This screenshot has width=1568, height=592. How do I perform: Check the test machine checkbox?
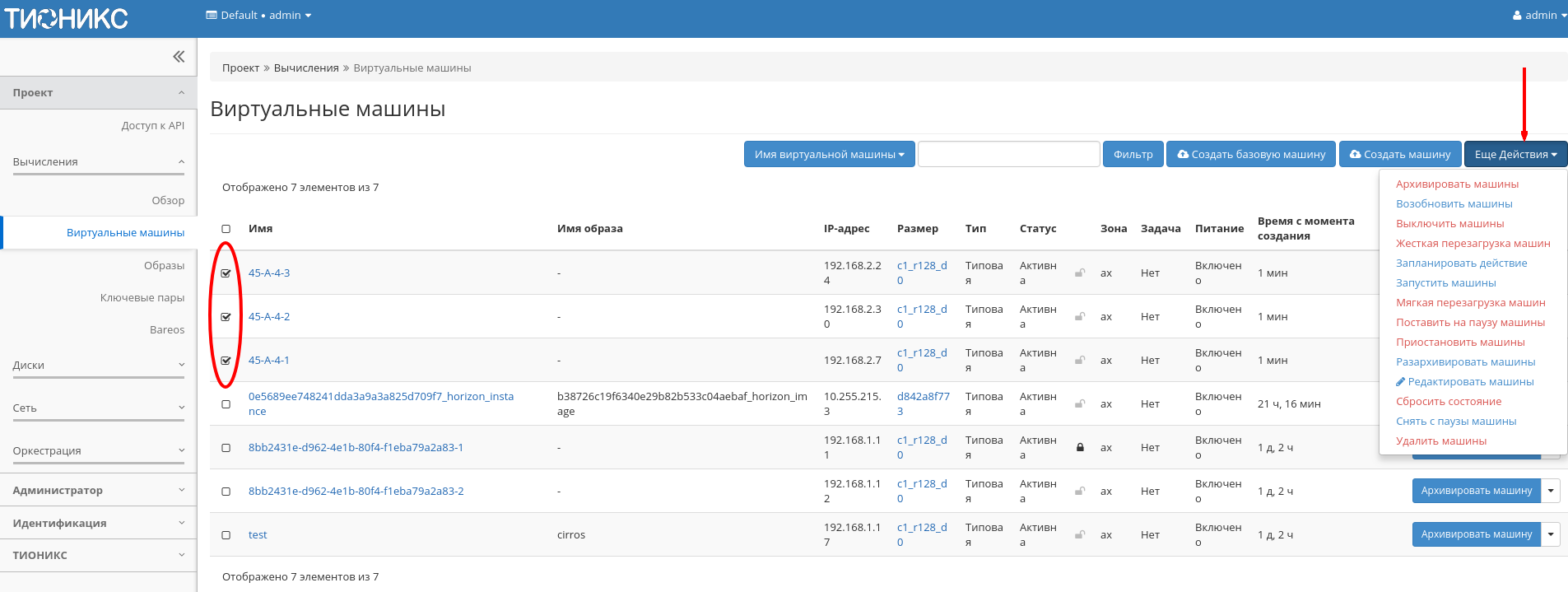[x=226, y=535]
